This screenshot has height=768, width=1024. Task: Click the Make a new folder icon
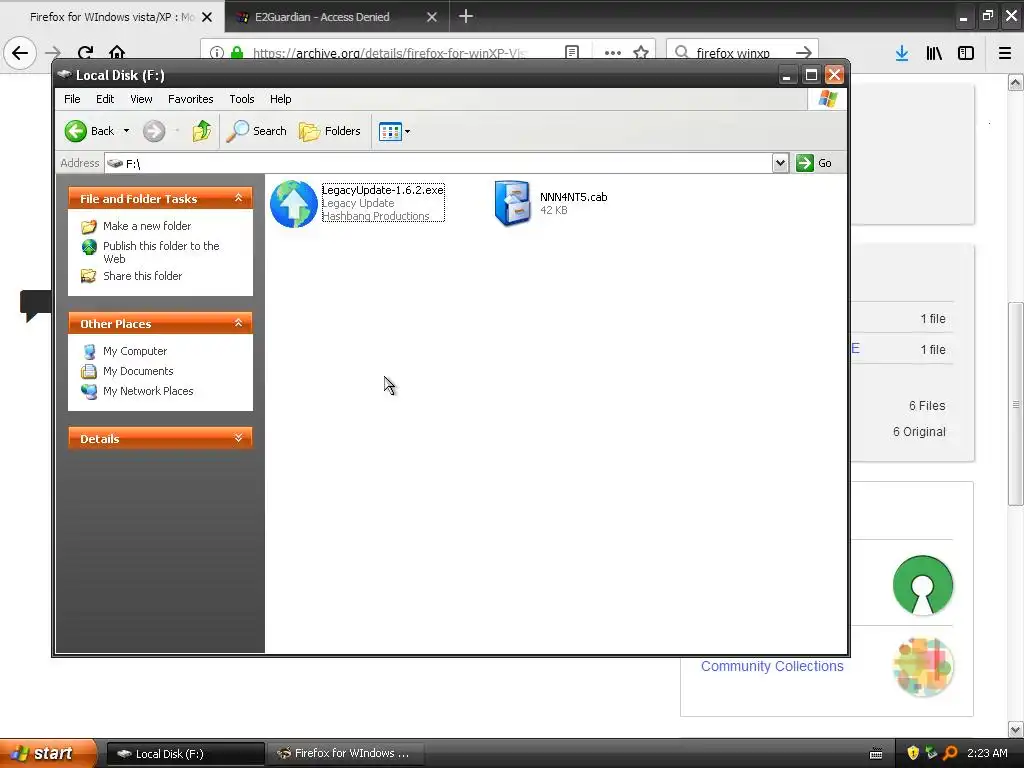tap(89, 227)
